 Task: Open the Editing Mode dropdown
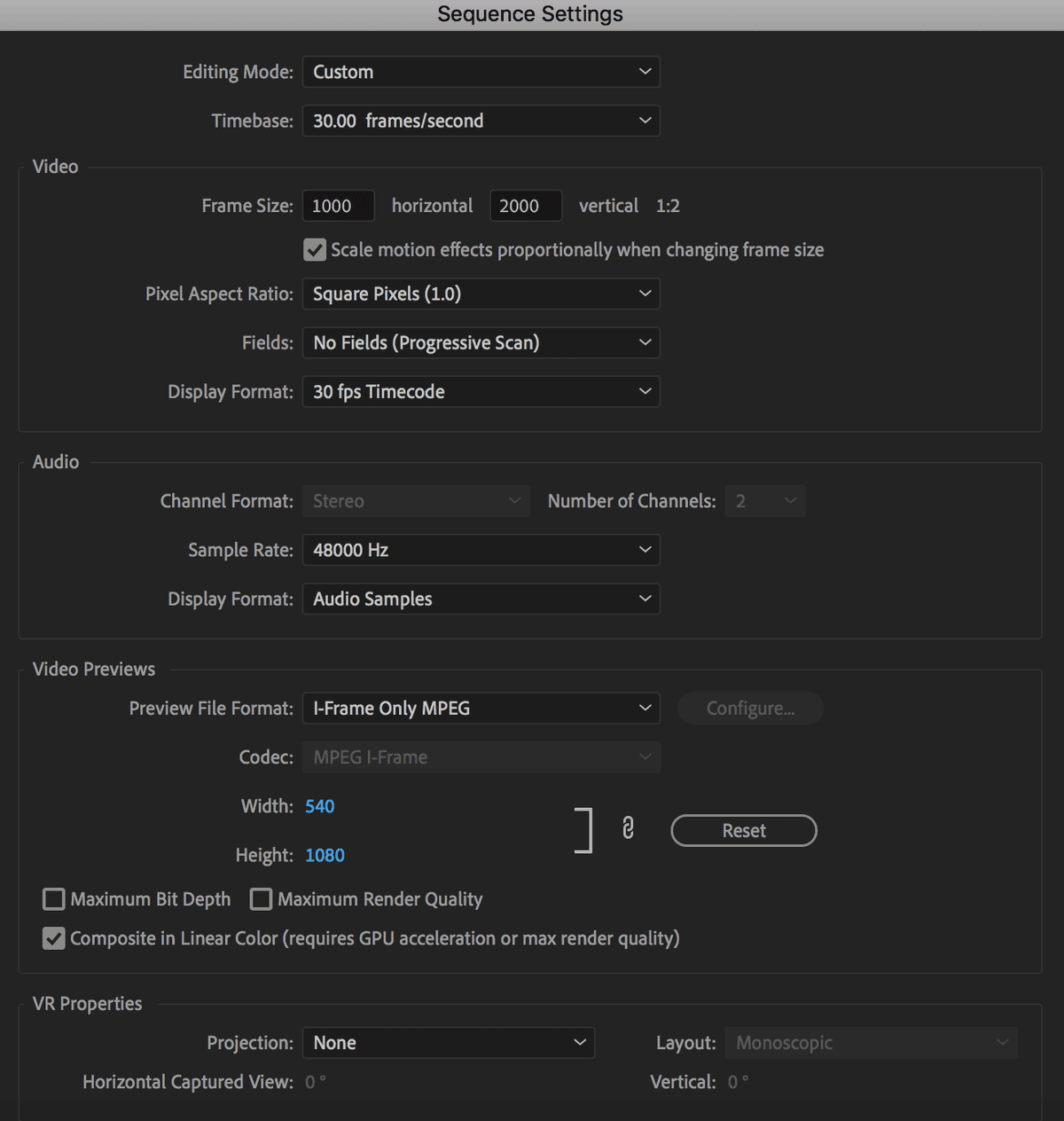point(481,72)
